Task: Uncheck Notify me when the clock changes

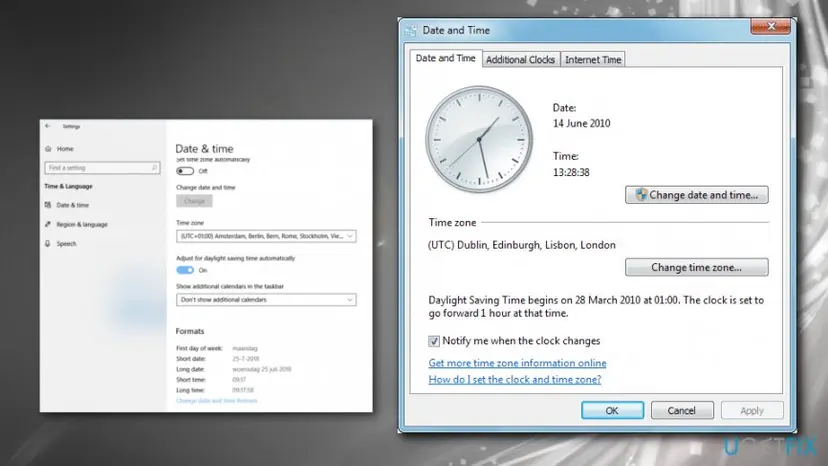Action: click(x=434, y=341)
